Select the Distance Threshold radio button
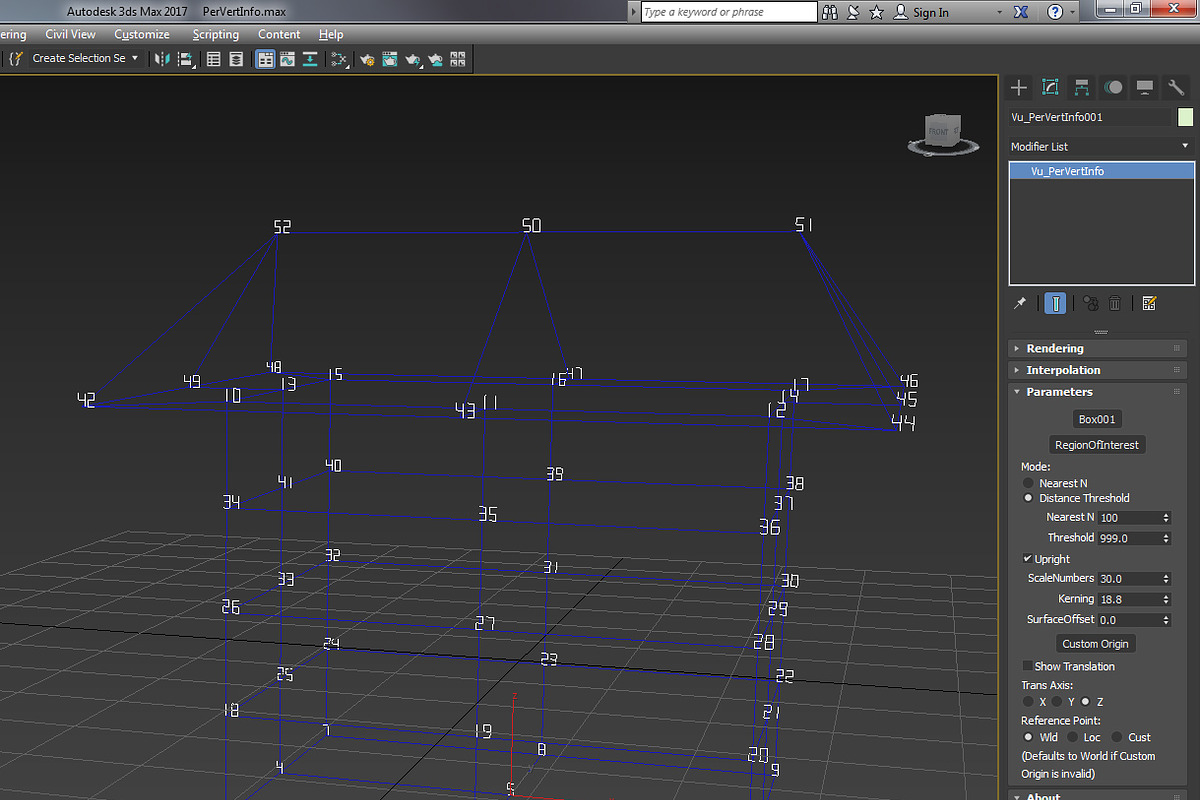1200x800 pixels. pyautogui.click(x=1028, y=498)
